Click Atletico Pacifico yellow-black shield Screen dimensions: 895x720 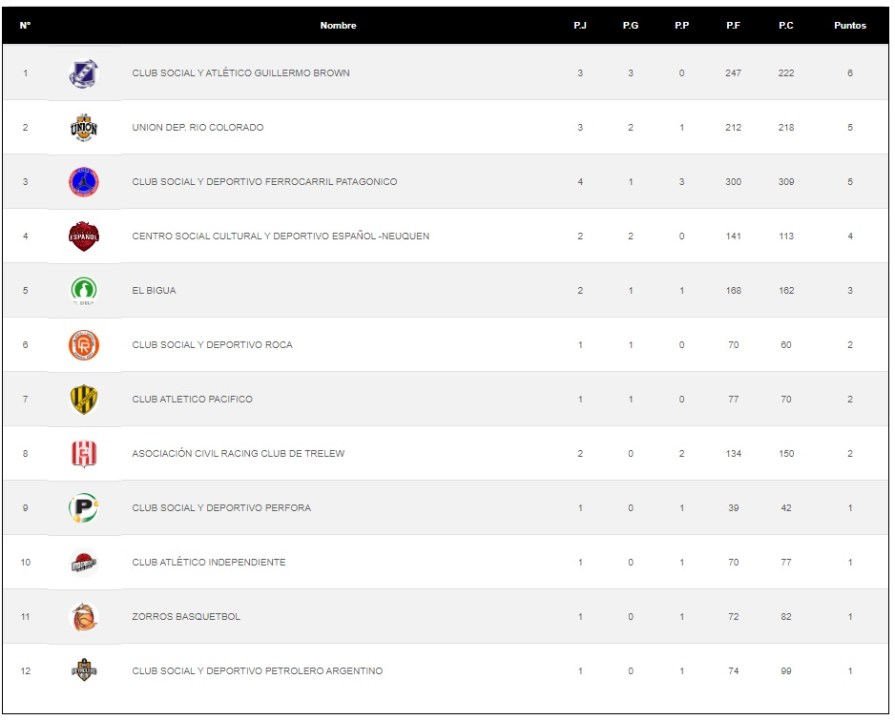84,399
